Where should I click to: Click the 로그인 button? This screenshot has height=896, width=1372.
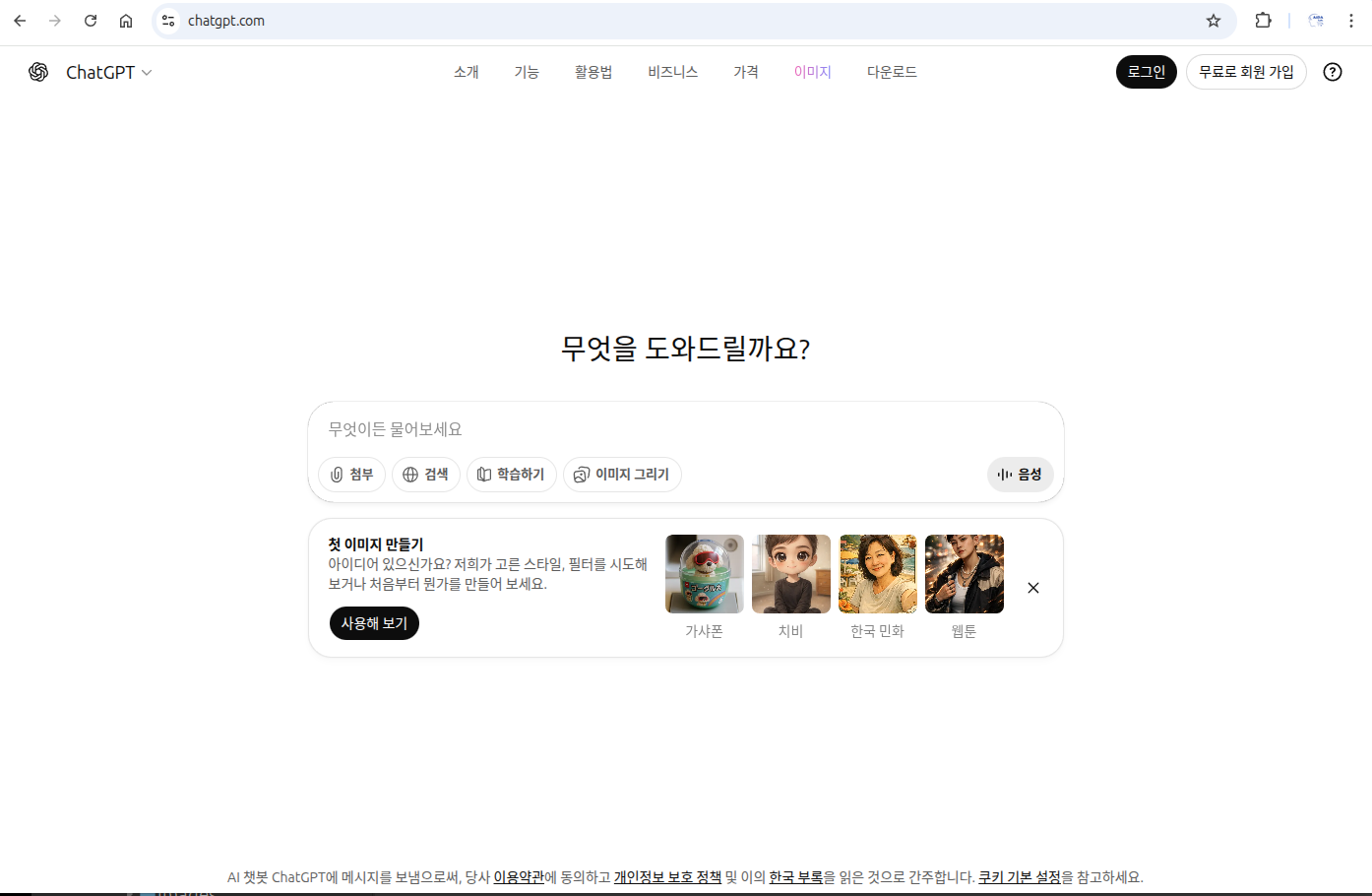pyautogui.click(x=1146, y=72)
